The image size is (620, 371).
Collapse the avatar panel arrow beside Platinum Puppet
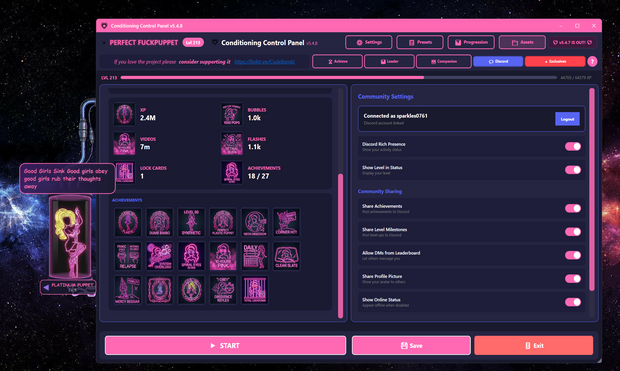click(46, 287)
